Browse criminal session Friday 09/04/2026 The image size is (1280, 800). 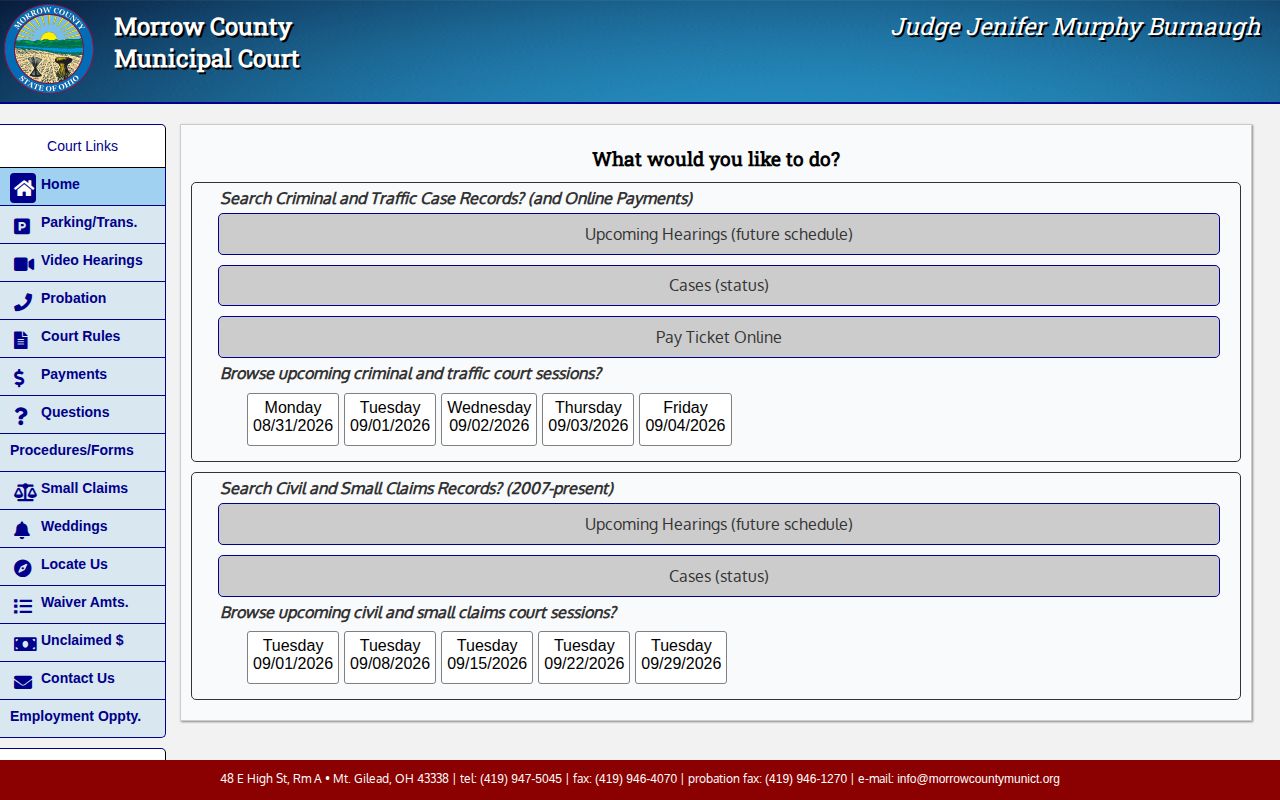pos(685,419)
